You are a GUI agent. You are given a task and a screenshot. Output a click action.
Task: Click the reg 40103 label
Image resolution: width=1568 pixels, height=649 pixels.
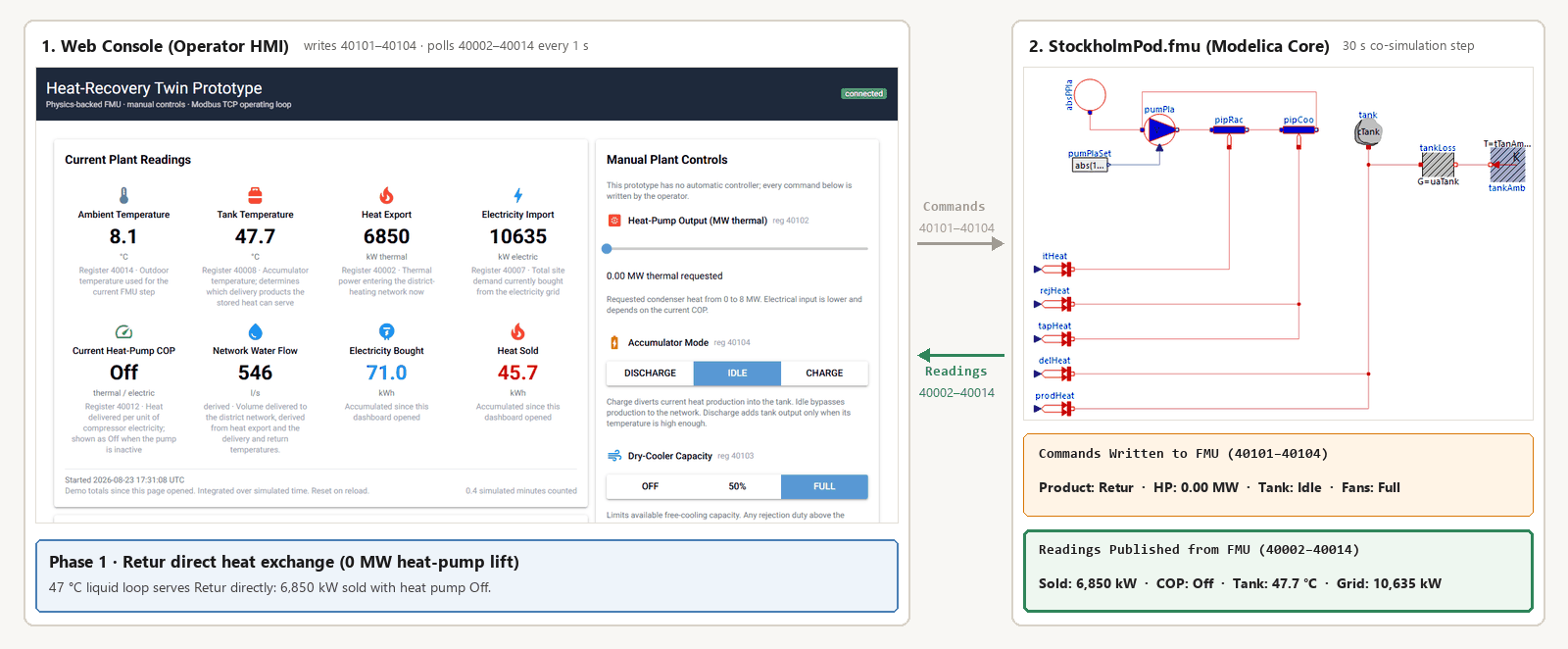point(735,456)
